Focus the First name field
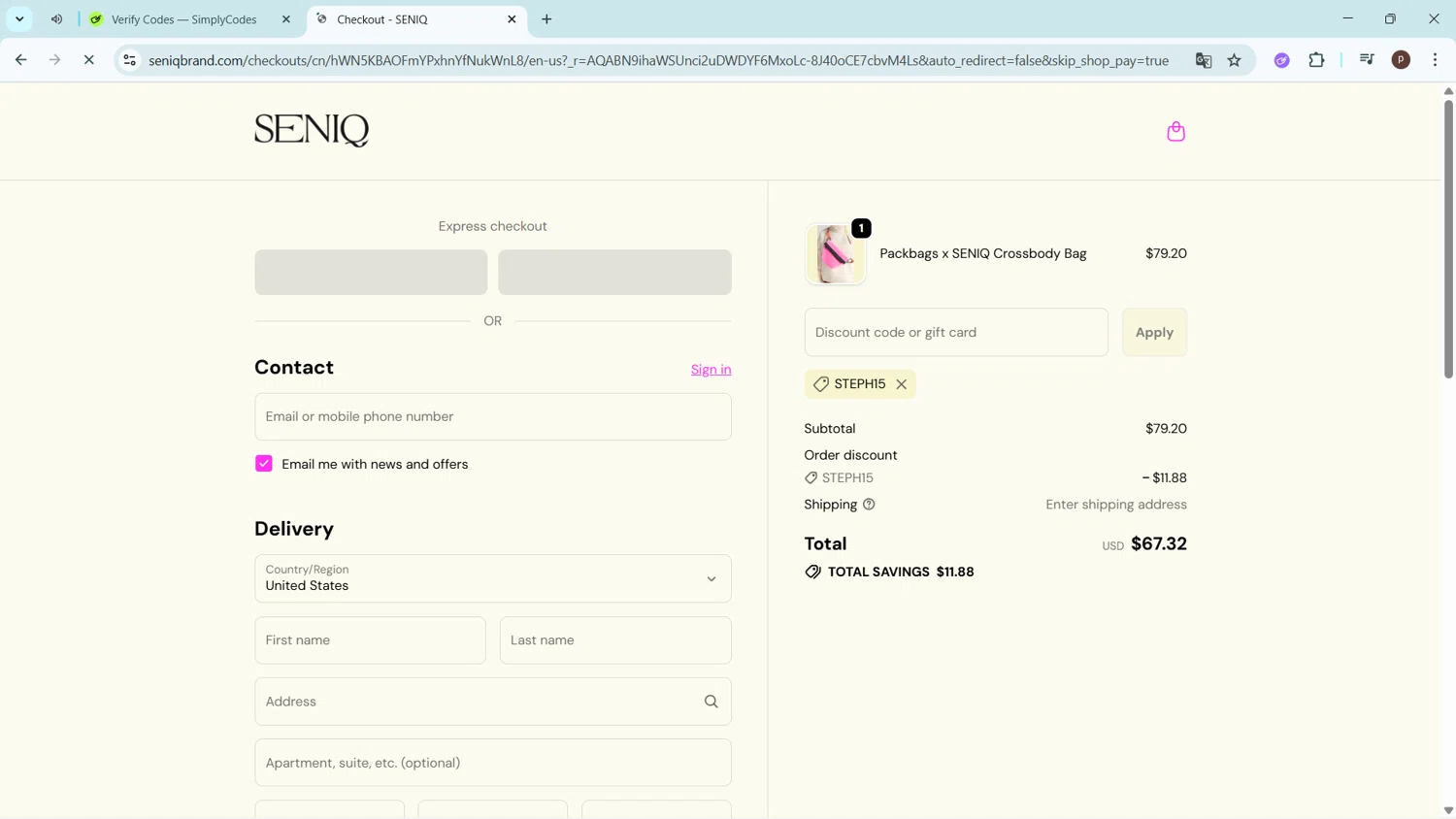 (x=370, y=640)
